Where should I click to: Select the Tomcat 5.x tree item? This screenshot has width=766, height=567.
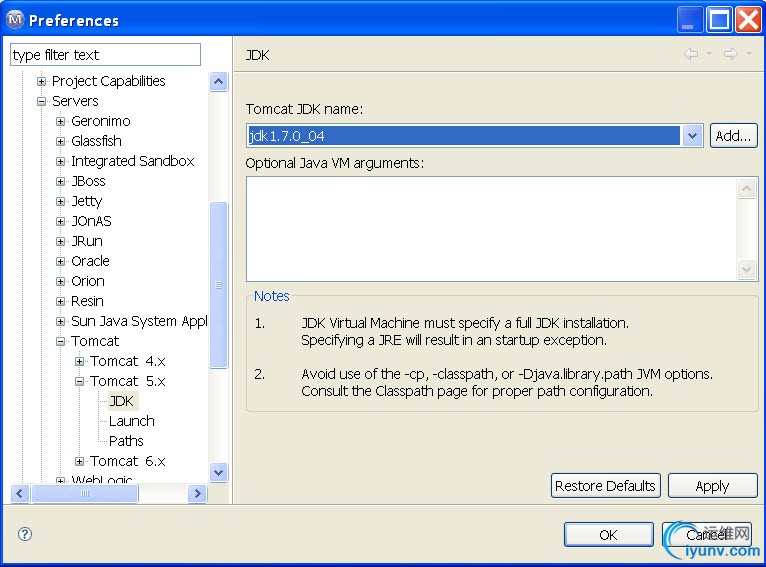tap(128, 381)
